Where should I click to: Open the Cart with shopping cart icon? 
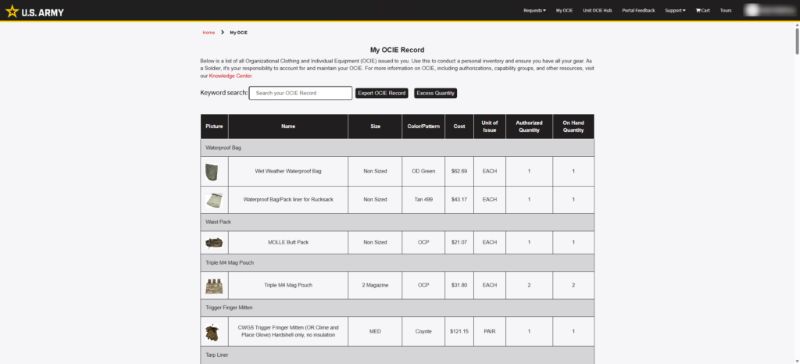click(703, 10)
